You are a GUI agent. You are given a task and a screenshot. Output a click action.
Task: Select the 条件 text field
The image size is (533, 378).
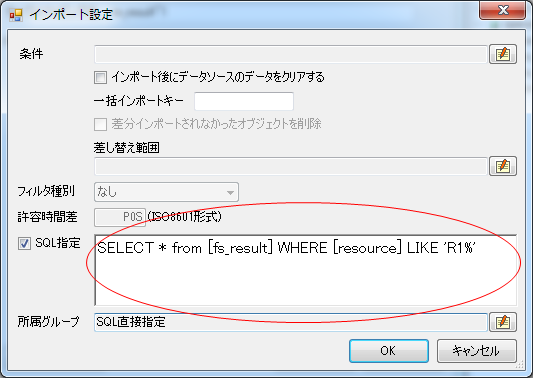pyautogui.click(x=291, y=54)
